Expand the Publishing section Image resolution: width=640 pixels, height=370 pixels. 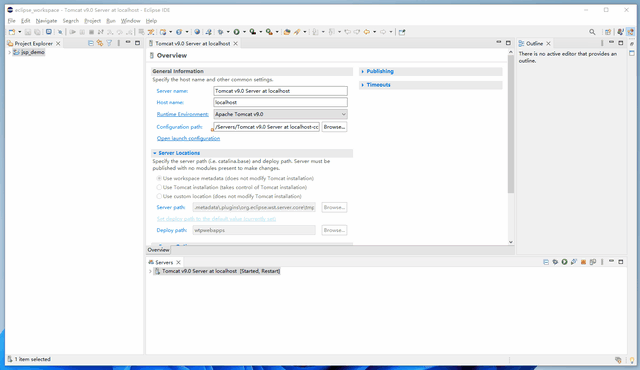pos(362,71)
